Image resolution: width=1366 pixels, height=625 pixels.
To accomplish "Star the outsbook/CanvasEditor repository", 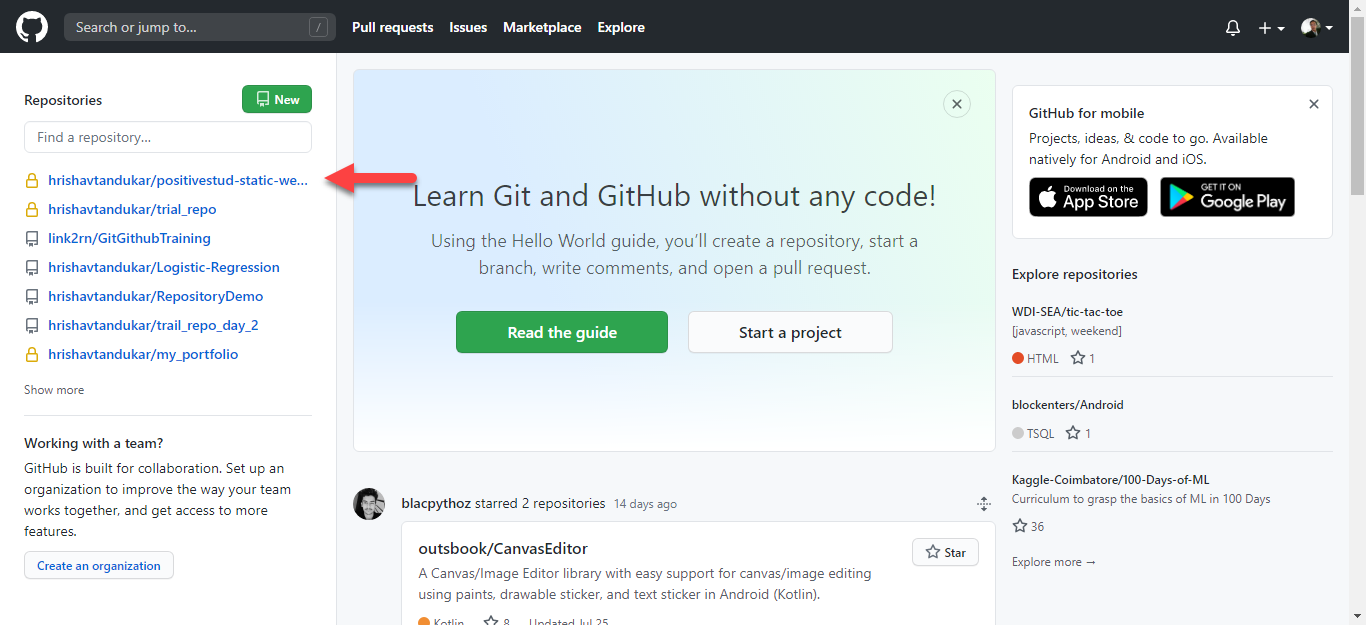I will tap(945, 552).
